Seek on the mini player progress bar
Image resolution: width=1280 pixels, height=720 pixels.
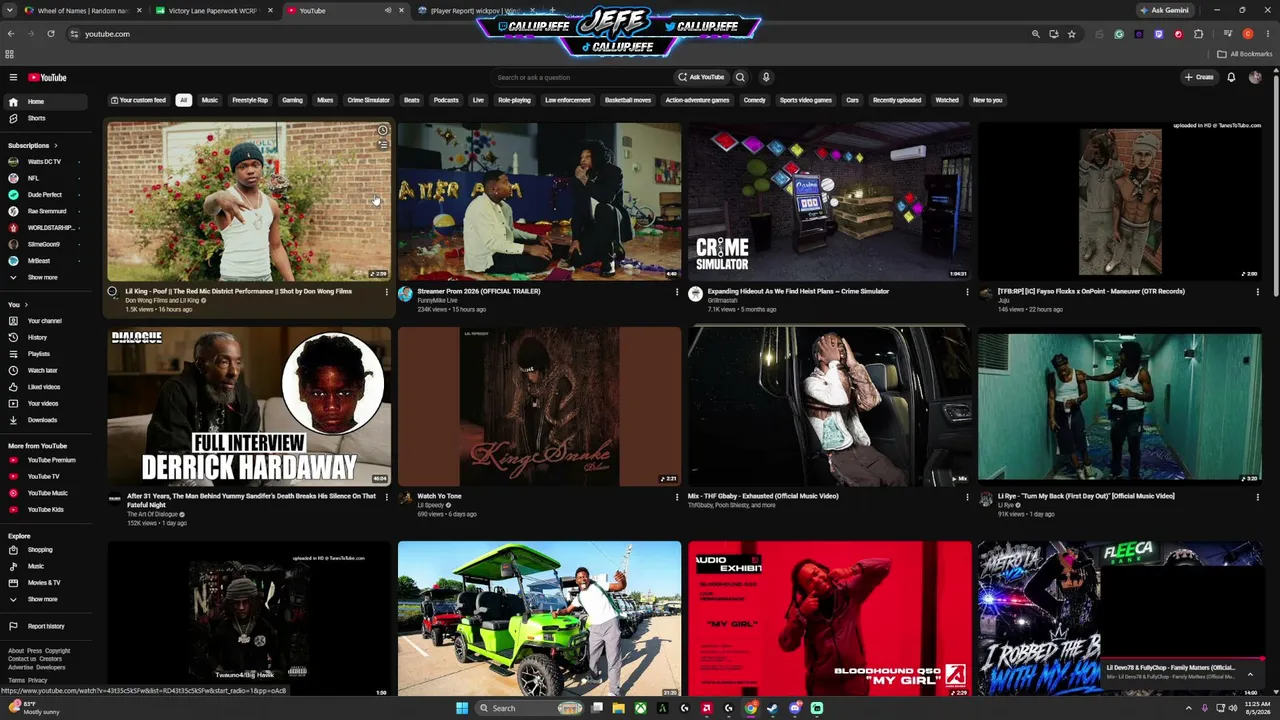1182,659
